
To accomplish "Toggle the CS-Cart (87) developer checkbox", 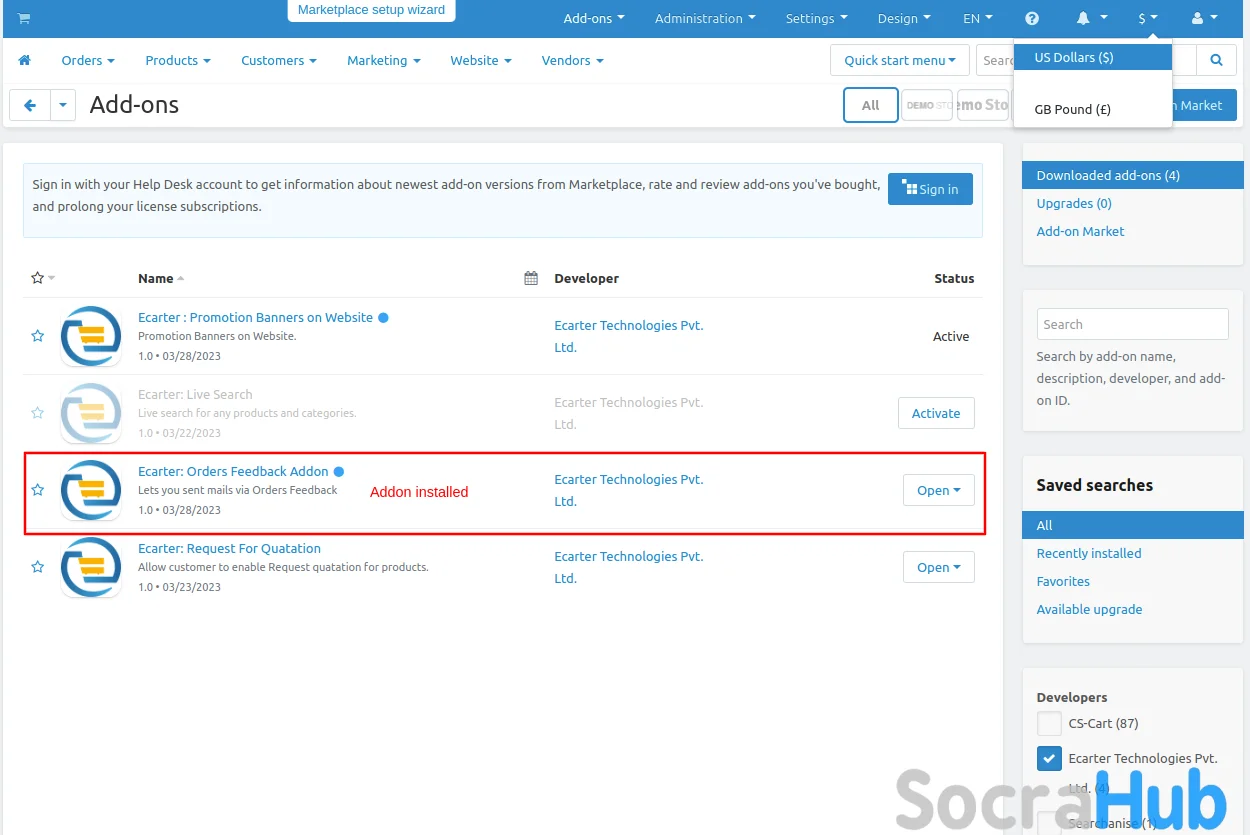I will (x=1049, y=723).
